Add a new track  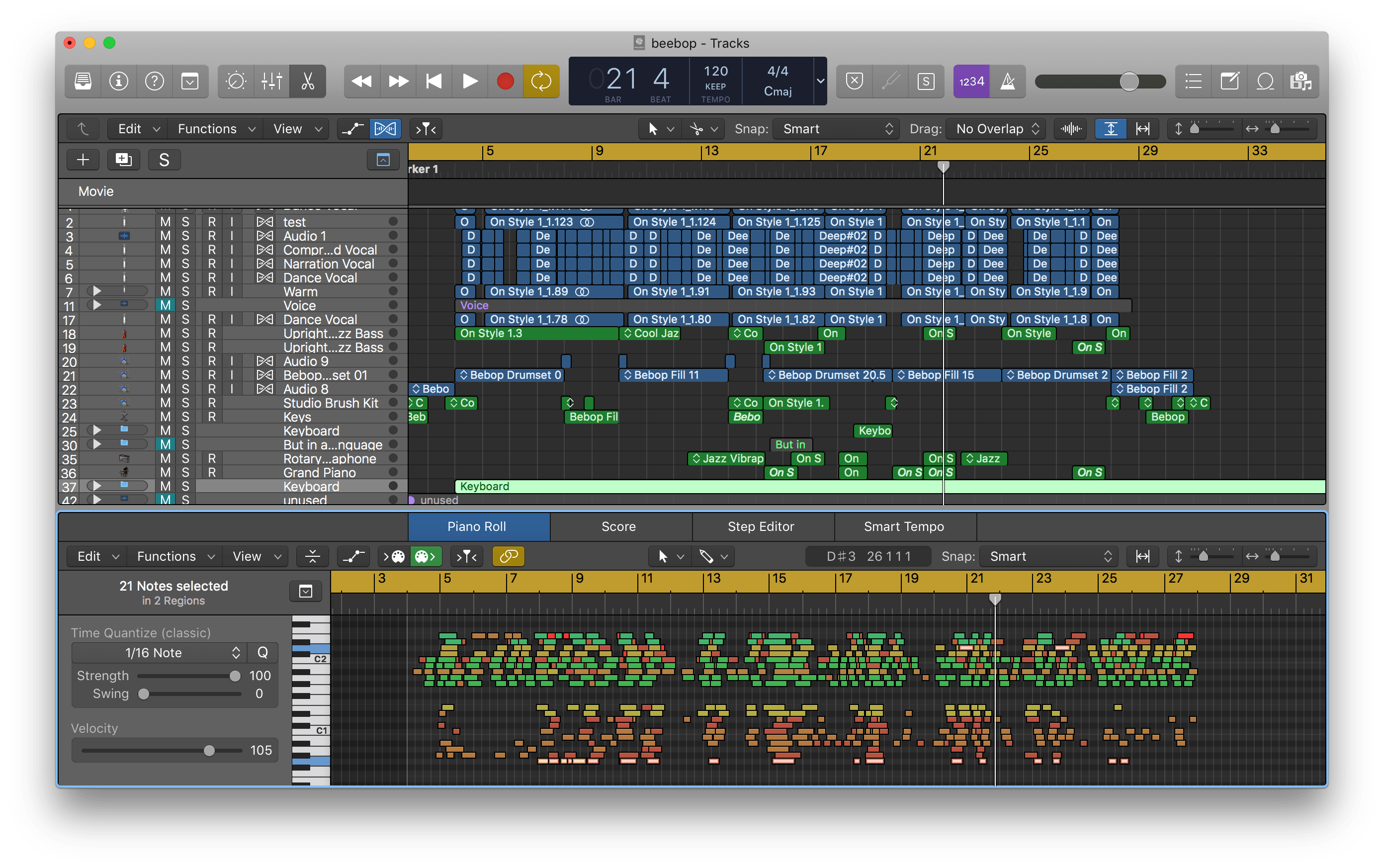point(83,160)
